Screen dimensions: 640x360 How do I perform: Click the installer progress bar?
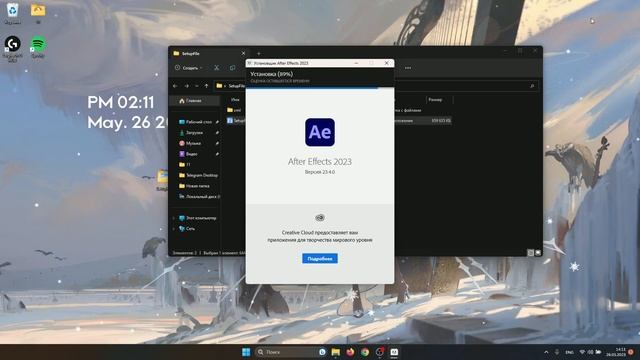[x=320, y=87]
